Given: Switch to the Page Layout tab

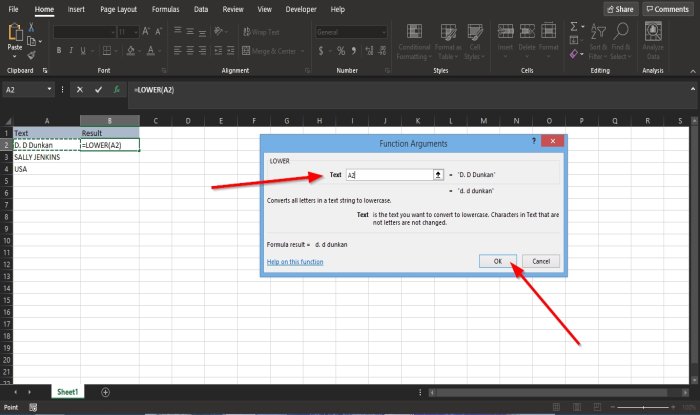Looking at the screenshot, I should coord(120,9).
